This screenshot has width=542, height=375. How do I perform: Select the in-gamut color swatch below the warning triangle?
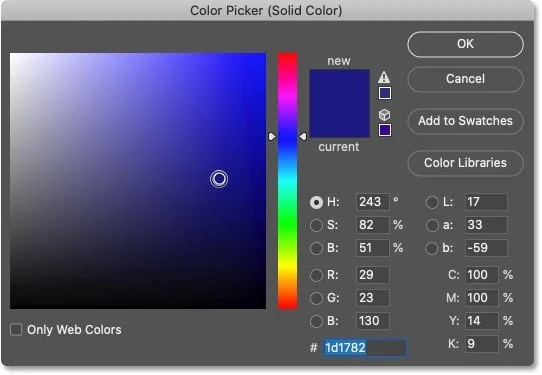click(385, 93)
